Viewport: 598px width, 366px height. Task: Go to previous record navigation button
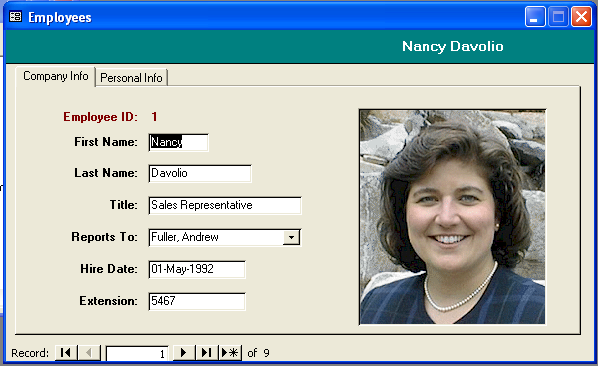tap(89, 353)
